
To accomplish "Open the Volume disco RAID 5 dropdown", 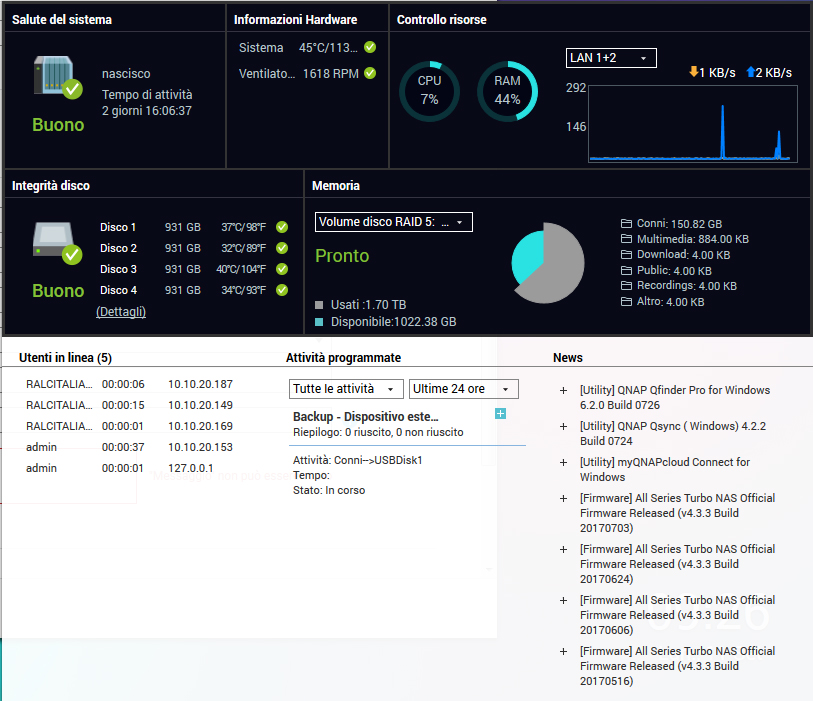I will coord(393,222).
